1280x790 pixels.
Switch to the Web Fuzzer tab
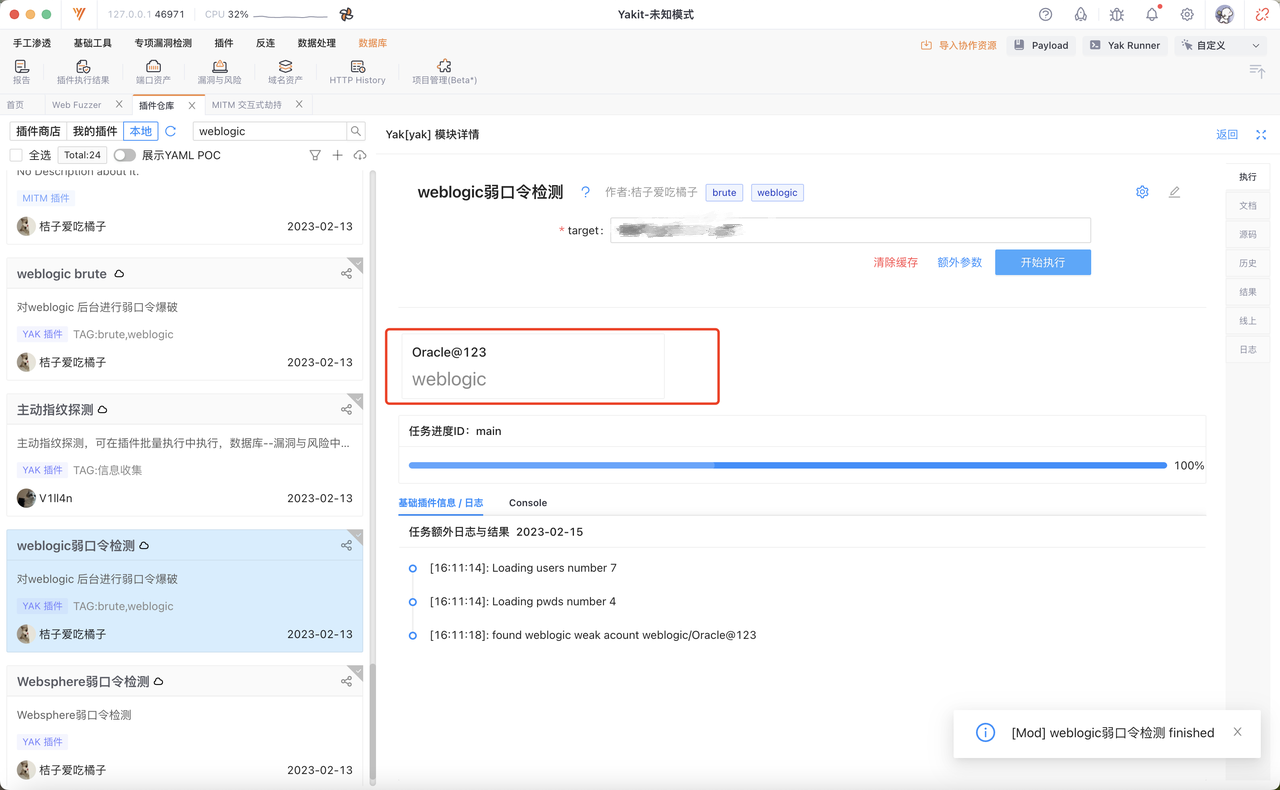pos(76,105)
